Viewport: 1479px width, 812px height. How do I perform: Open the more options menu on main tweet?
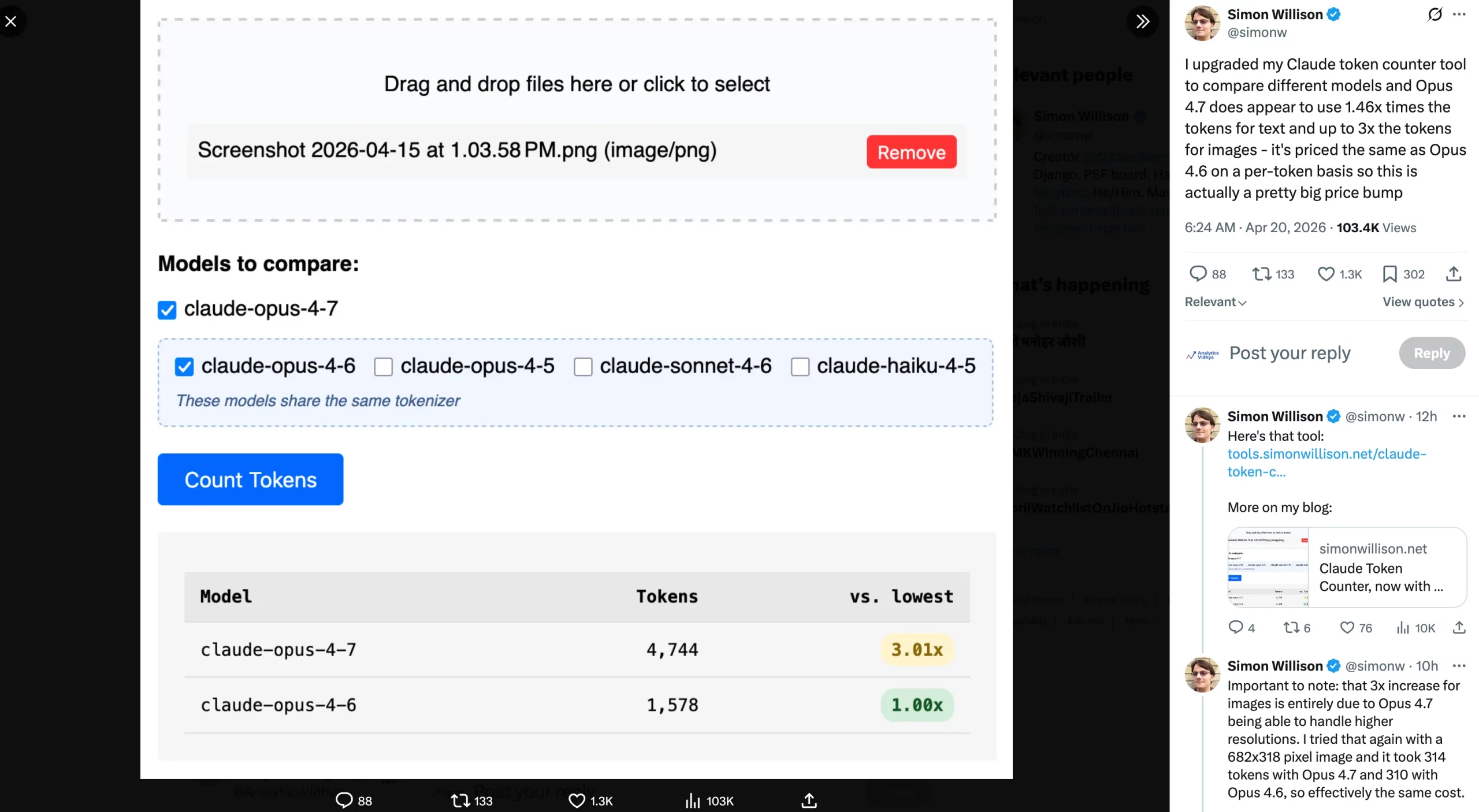pyautogui.click(x=1459, y=14)
